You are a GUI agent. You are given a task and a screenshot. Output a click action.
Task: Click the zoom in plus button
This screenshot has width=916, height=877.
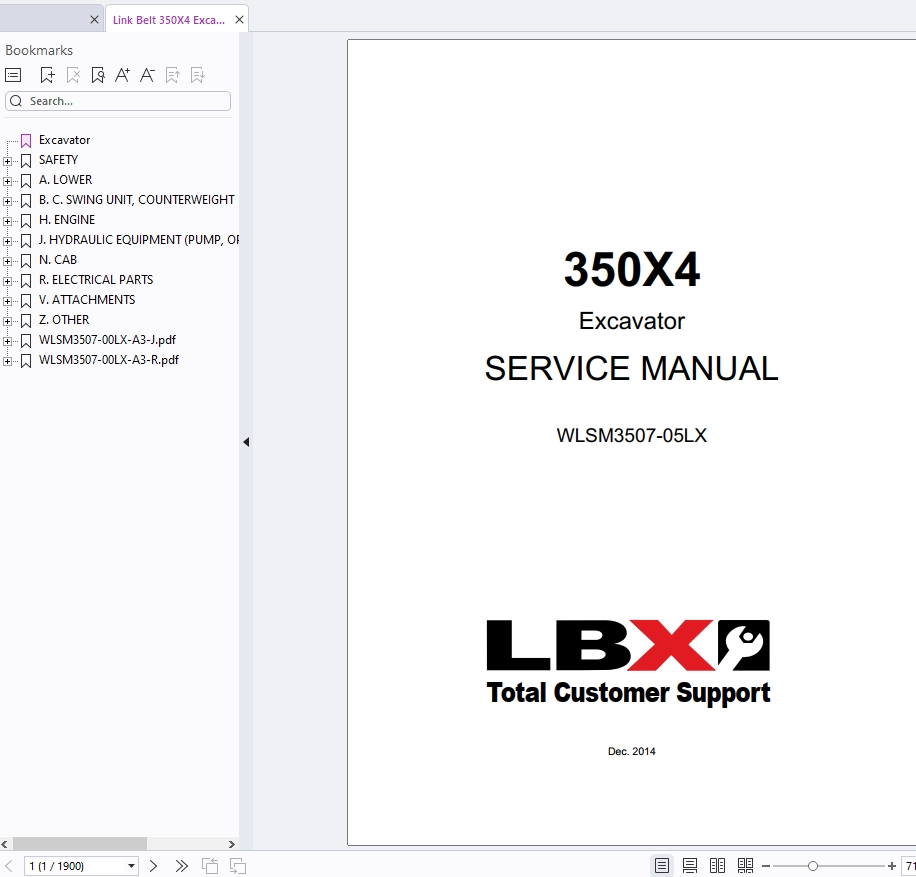[891, 866]
